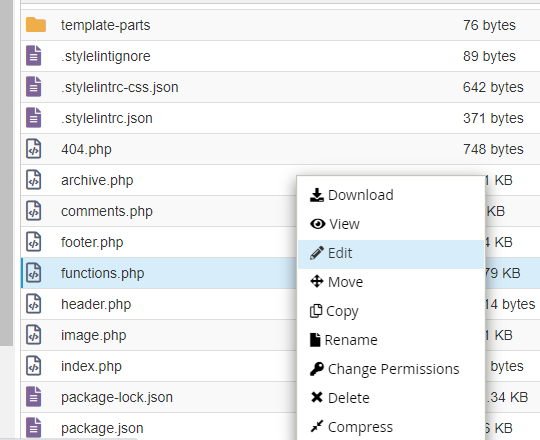
Task: Click the 404.php code file icon
Action: click(x=34, y=149)
